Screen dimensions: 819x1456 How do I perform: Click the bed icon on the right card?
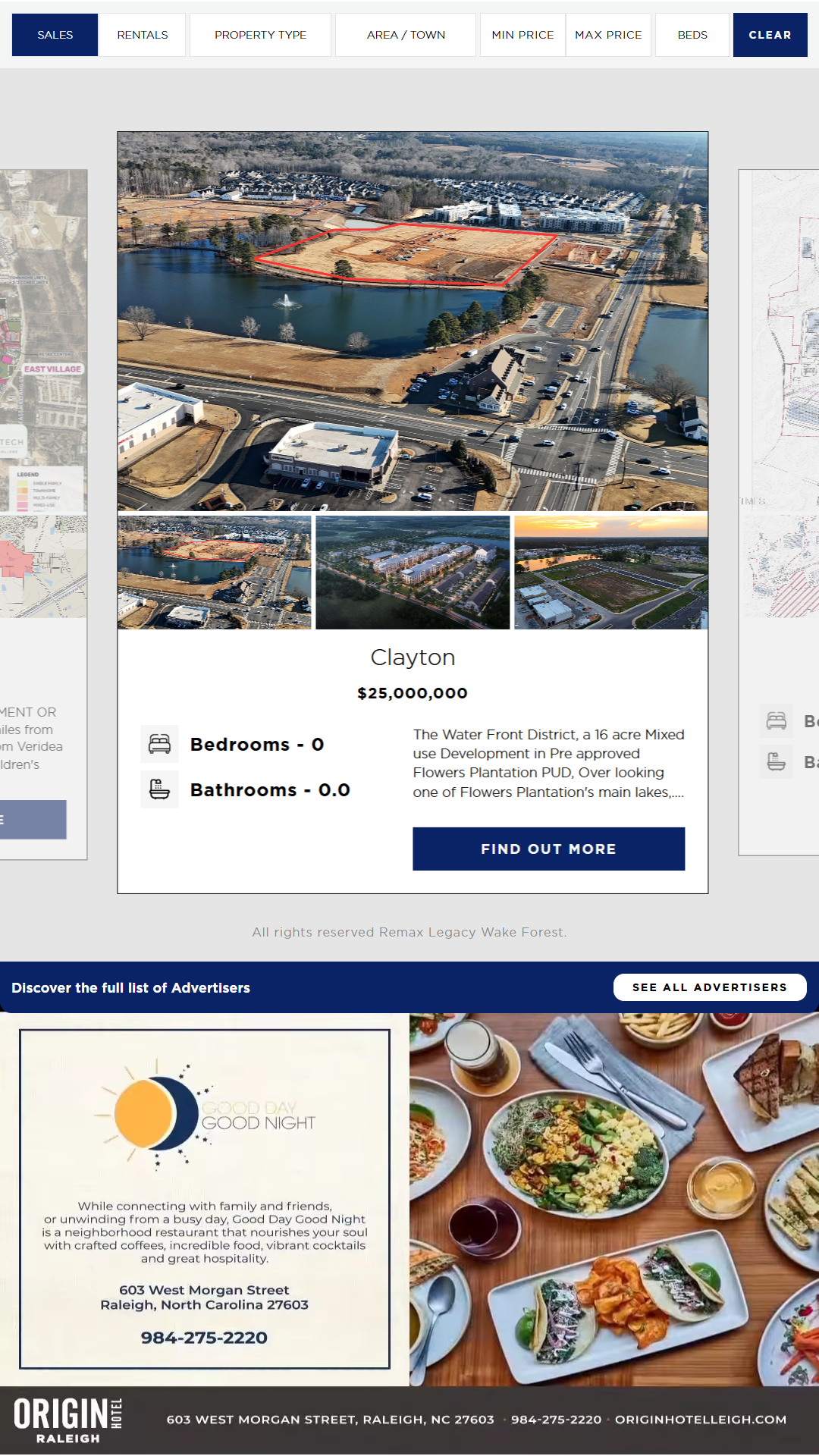coord(777,720)
